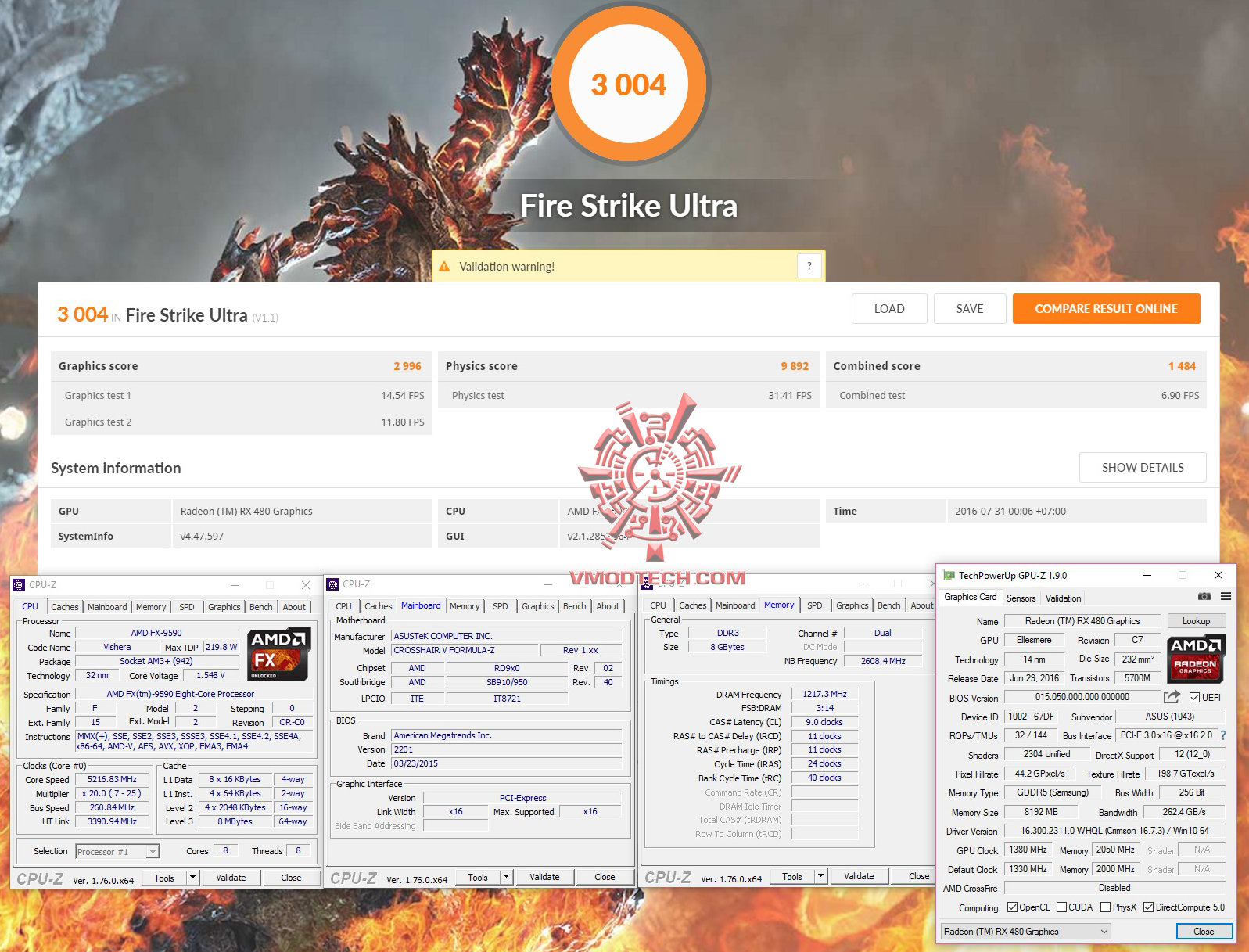
Task: Switch to Bench tab in first CPU-Z window
Action: 261,607
